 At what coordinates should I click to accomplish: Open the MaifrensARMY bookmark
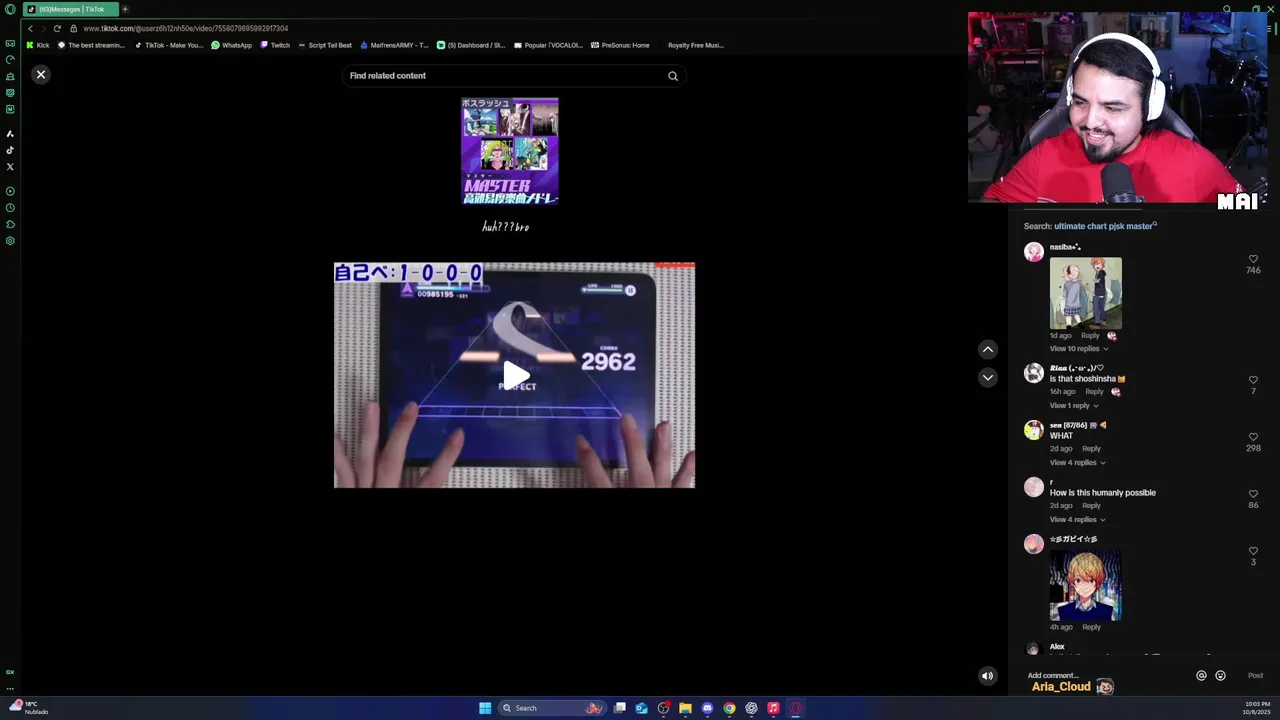coord(394,45)
